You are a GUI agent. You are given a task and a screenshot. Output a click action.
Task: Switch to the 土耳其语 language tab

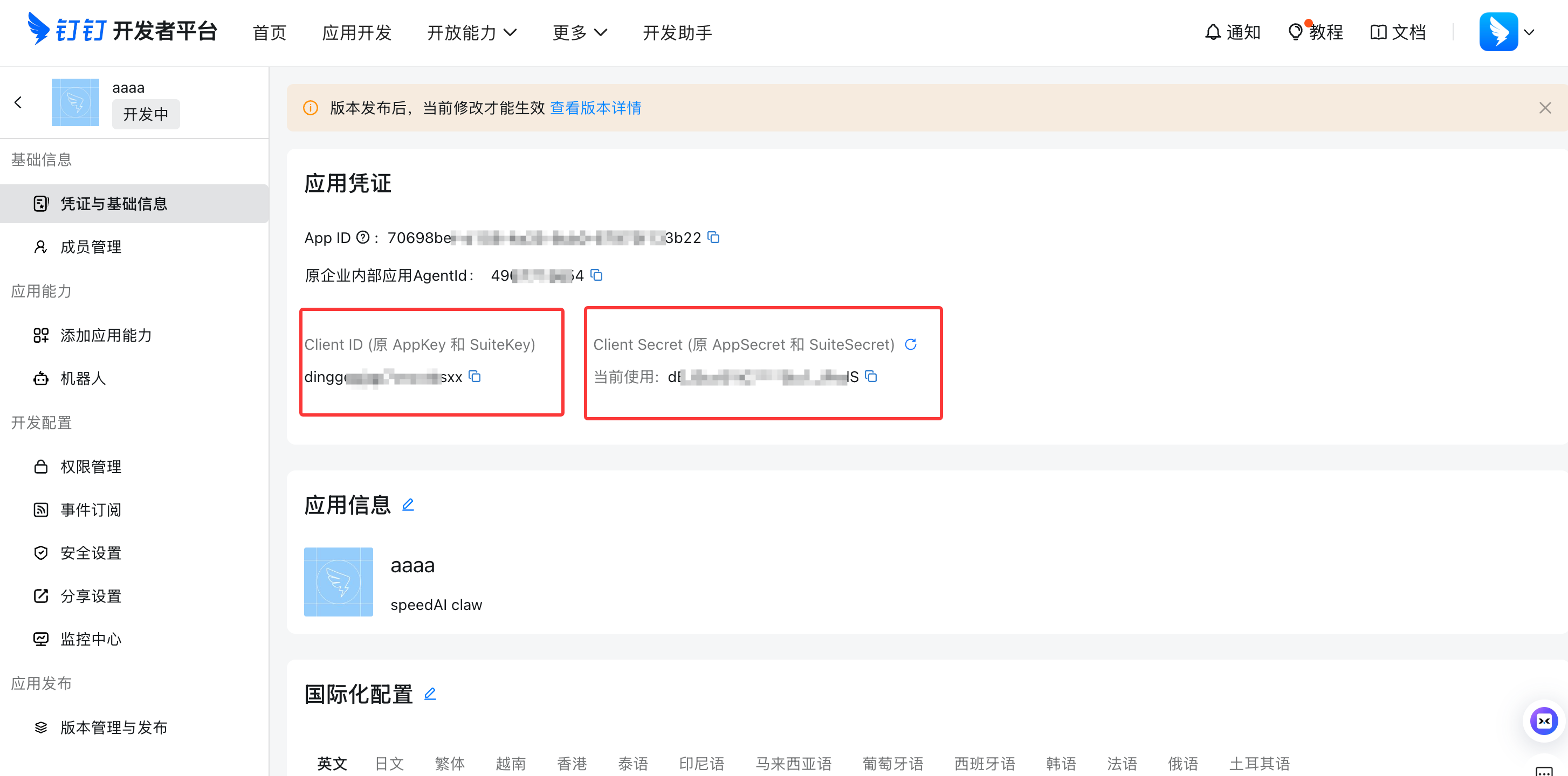click(1260, 763)
